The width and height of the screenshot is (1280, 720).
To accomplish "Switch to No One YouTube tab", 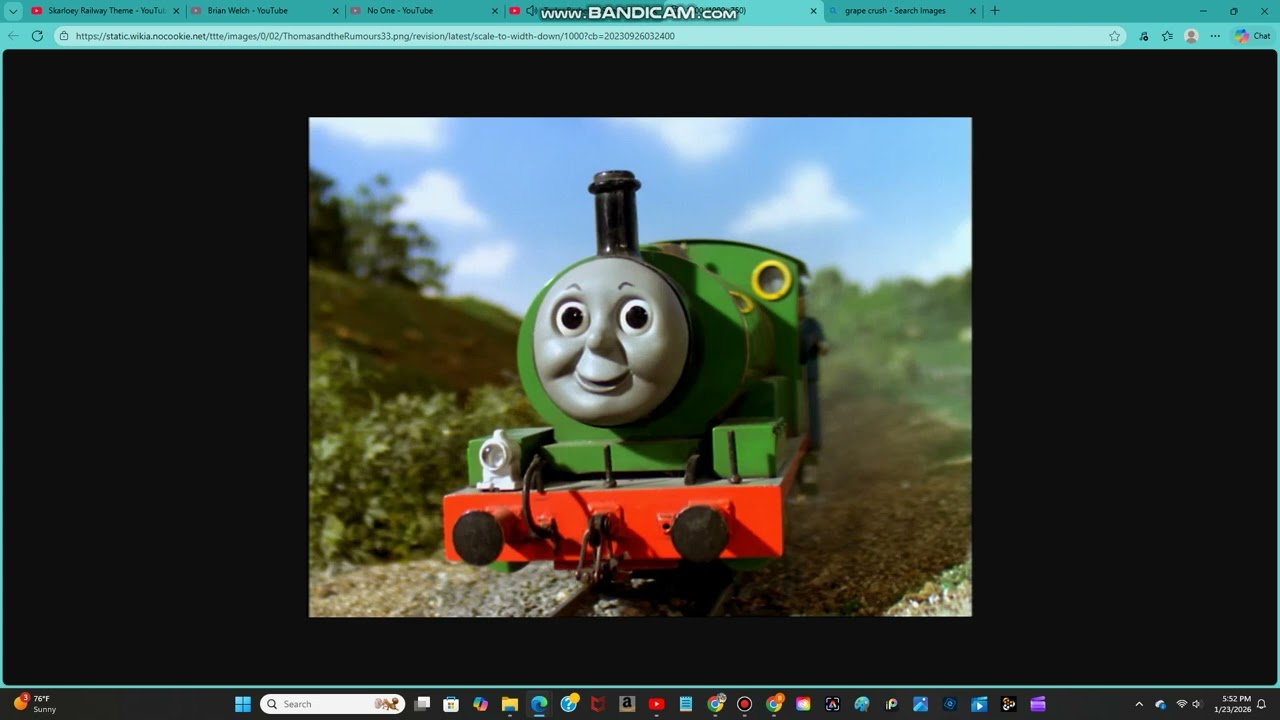I will pyautogui.click(x=423, y=11).
